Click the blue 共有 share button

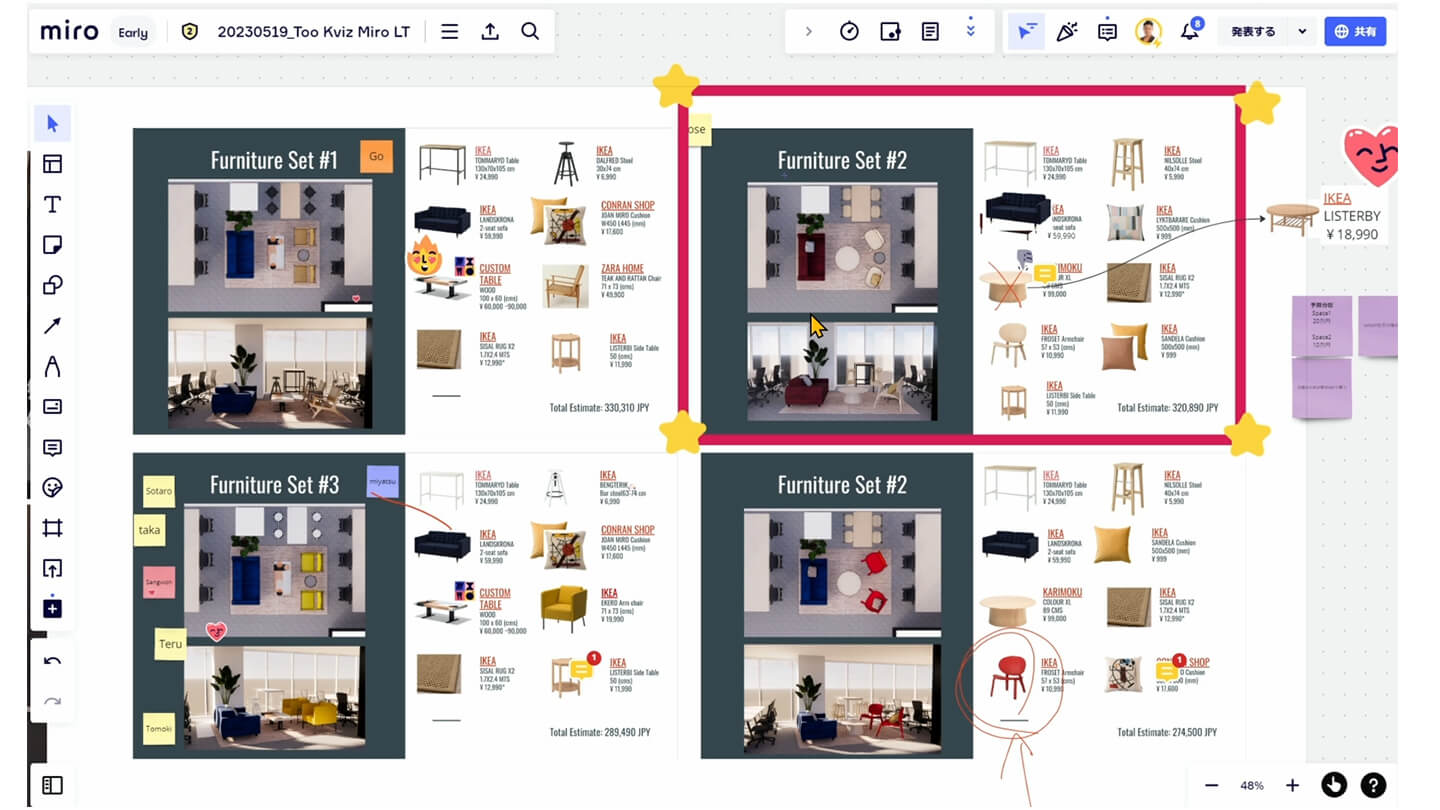pos(1355,32)
